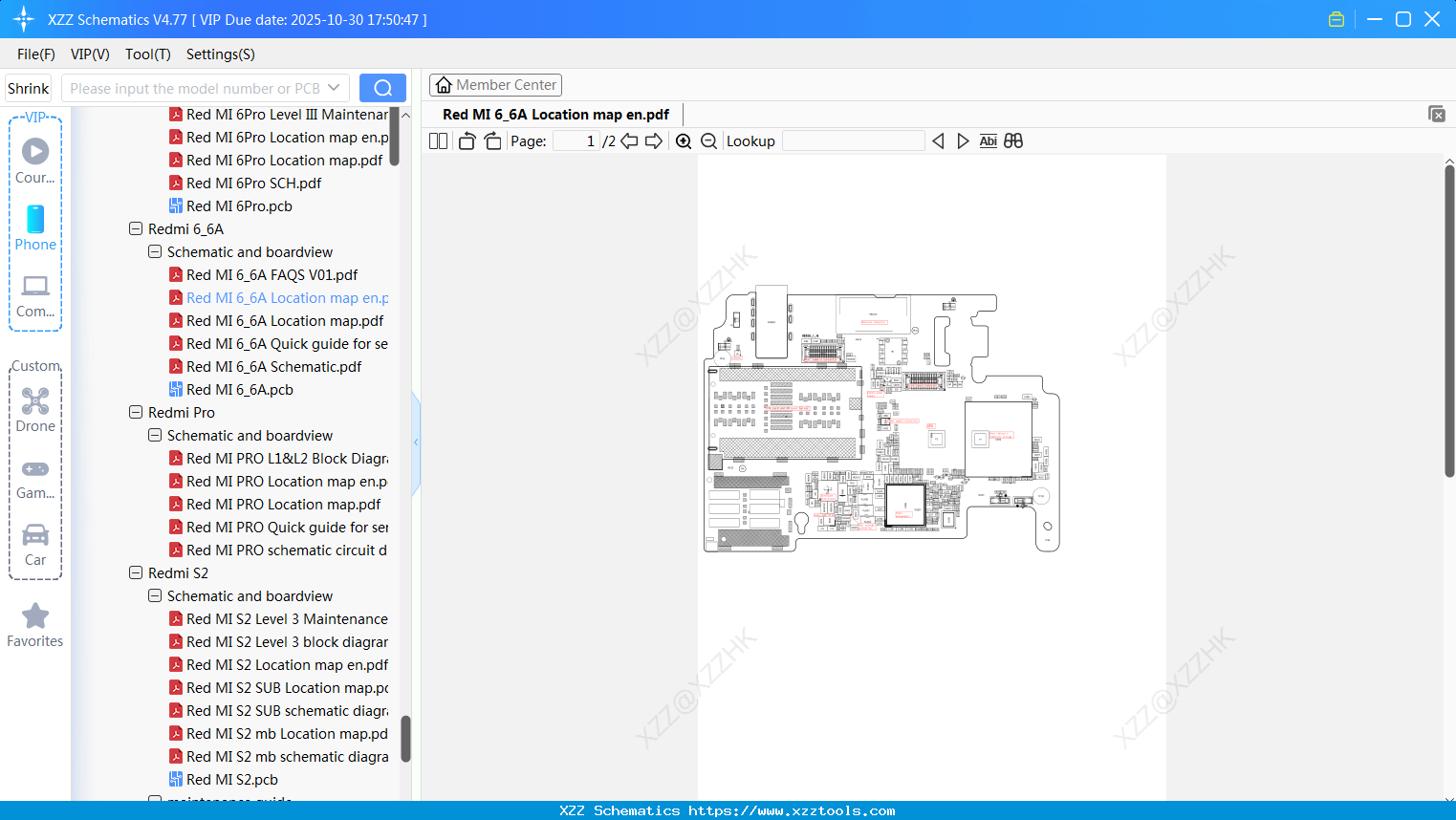Click the VIP shop bag icon

click(x=1336, y=19)
